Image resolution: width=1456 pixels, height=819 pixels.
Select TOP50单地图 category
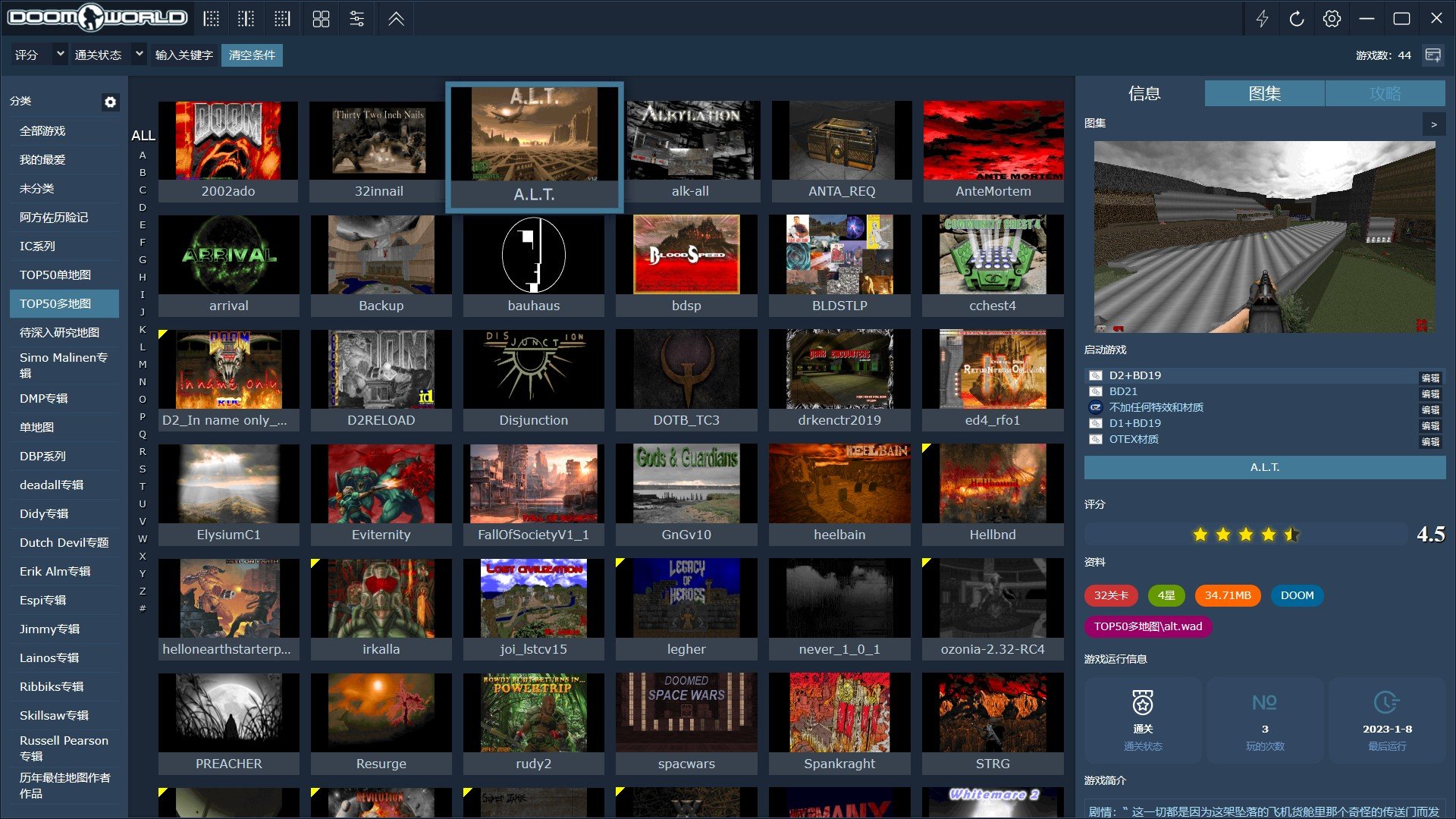(64, 275)
